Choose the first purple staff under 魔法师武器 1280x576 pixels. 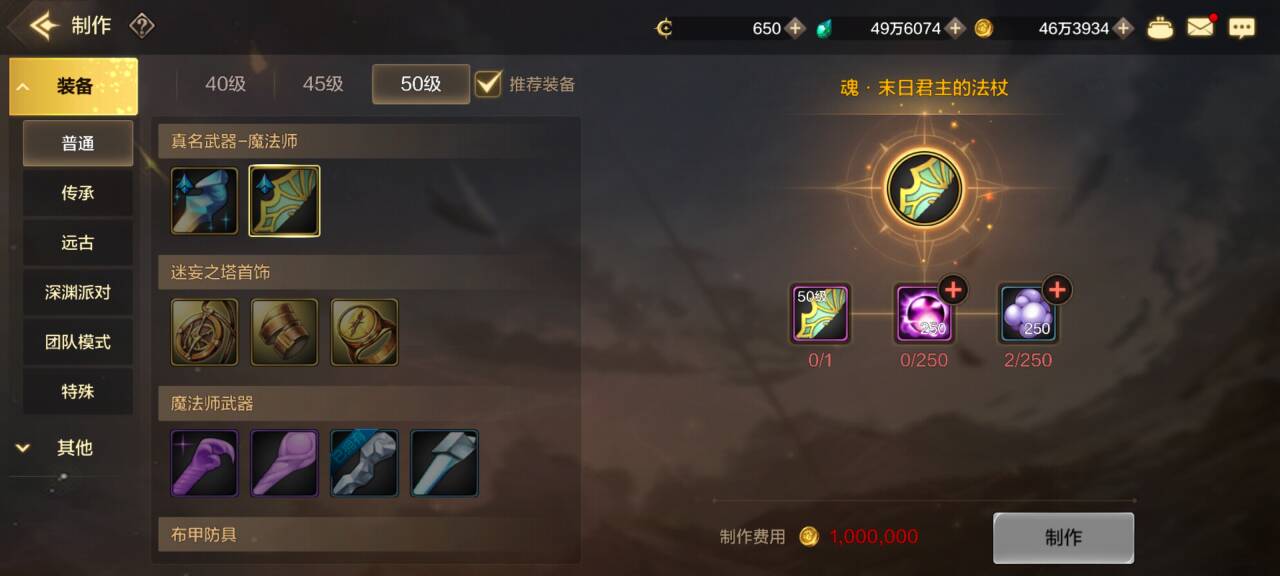tap(204, 463)
